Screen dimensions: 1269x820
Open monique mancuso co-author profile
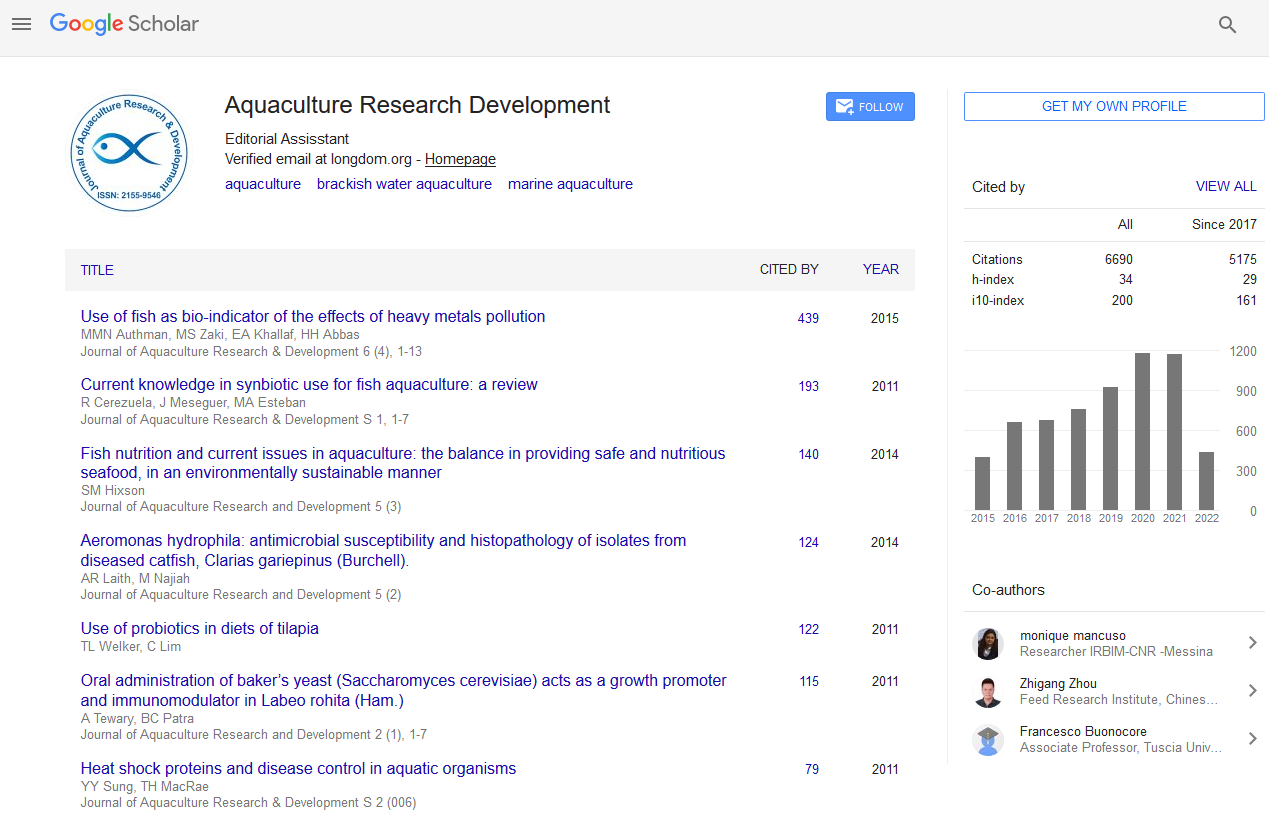point(1072,635)
